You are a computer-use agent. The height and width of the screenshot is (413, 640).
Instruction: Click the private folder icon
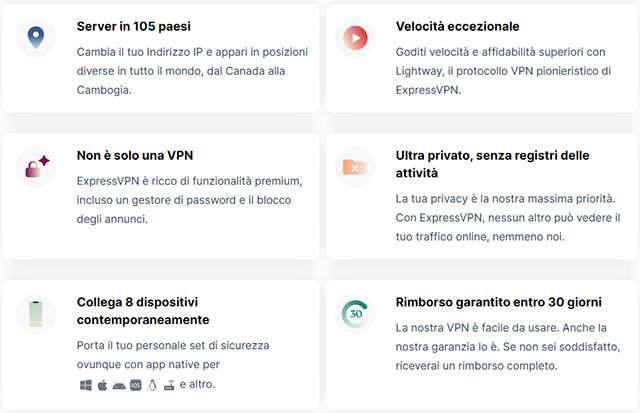coord(355,167)
